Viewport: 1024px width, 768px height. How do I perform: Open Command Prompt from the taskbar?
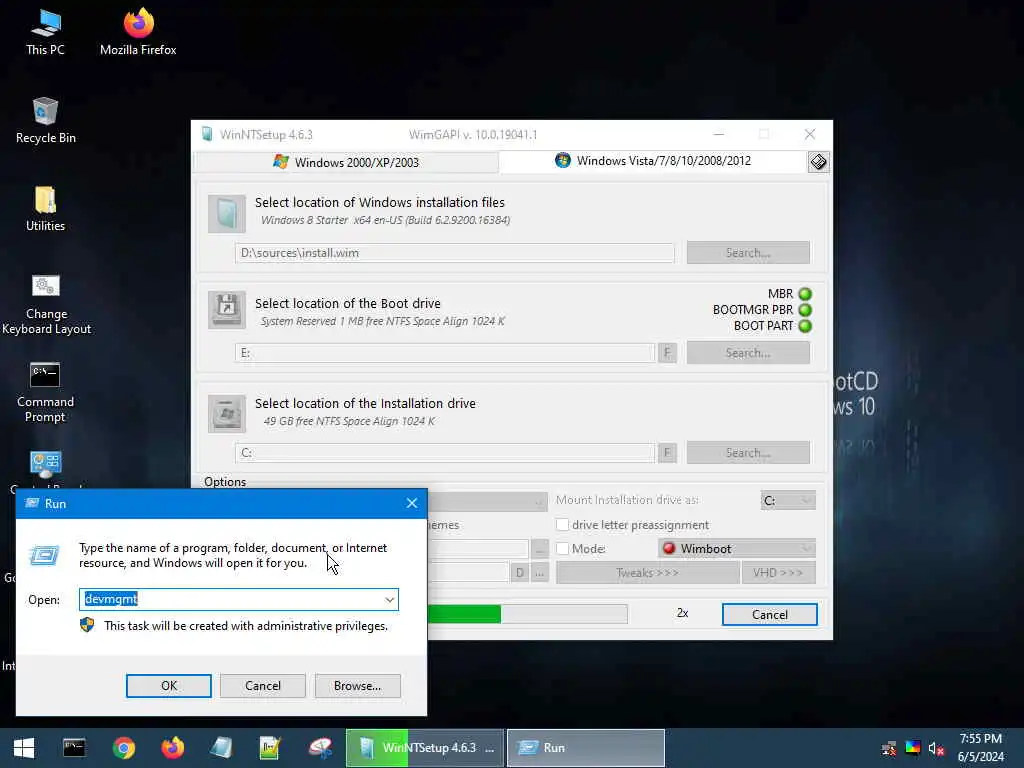[74, 748]
